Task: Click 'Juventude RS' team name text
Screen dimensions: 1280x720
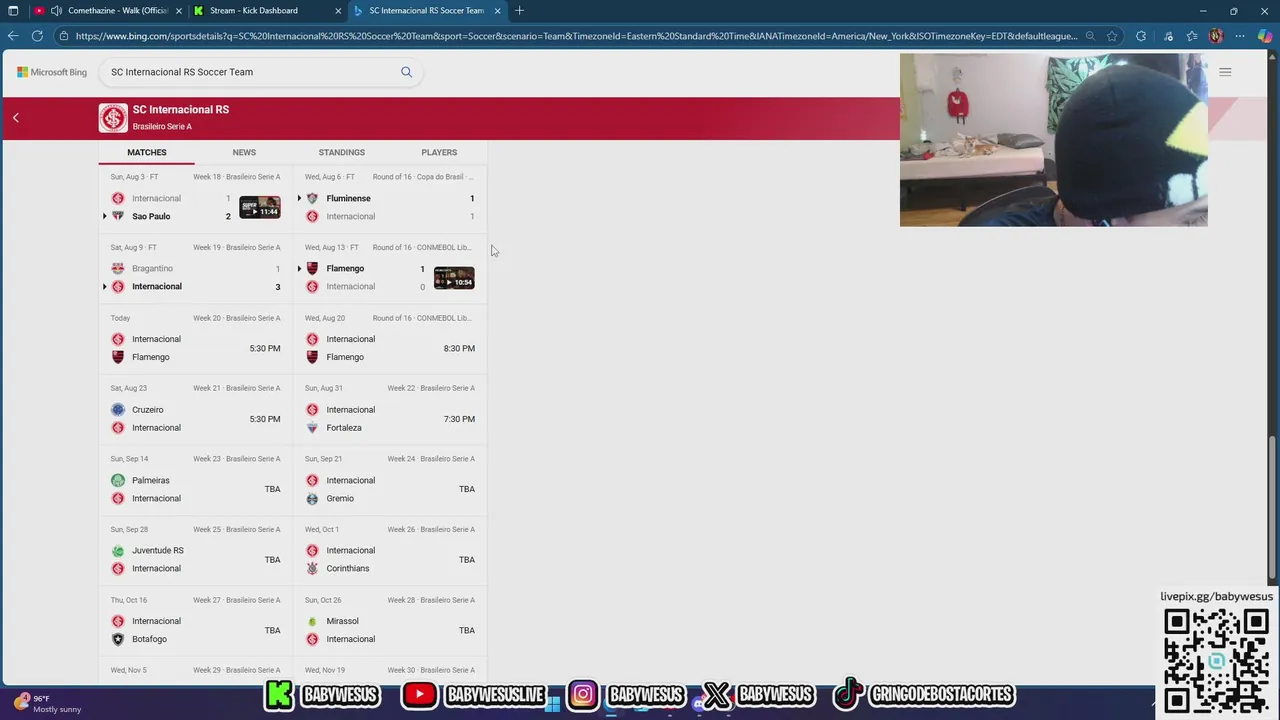Action: pyautogui.click(x=158, y=550)
